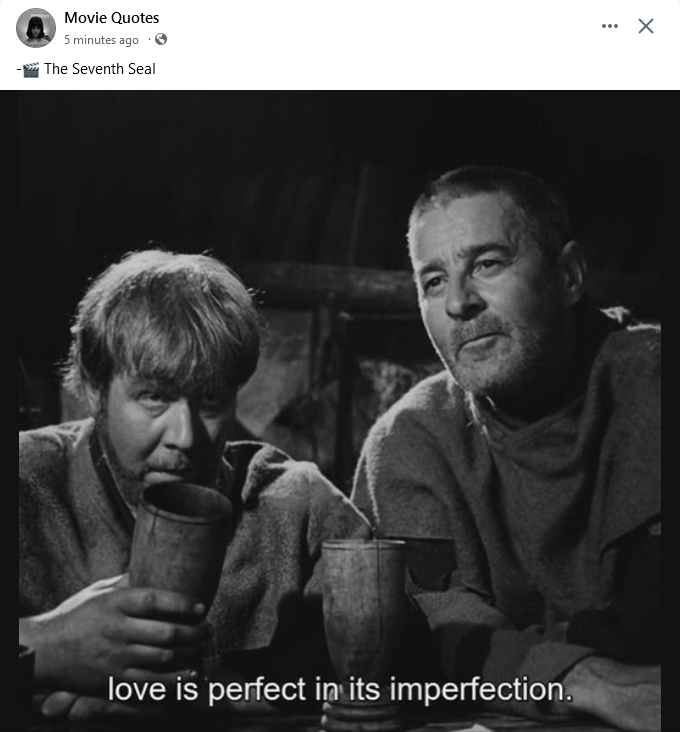Open the Movie Quotes page name link

[112, 18]
